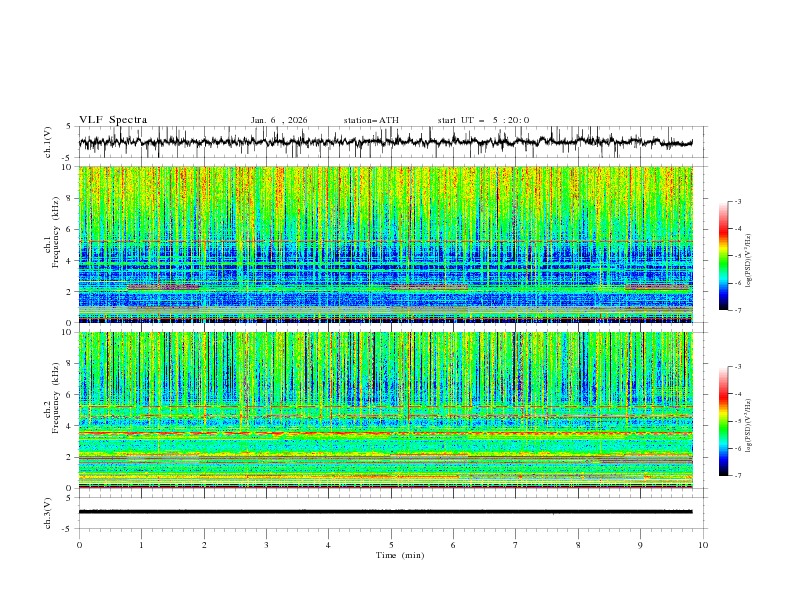Click the upper colorbar 'log(PSD)(V²/Hz)' label
This screenshot has width=792, height=612.
(749, 261)
